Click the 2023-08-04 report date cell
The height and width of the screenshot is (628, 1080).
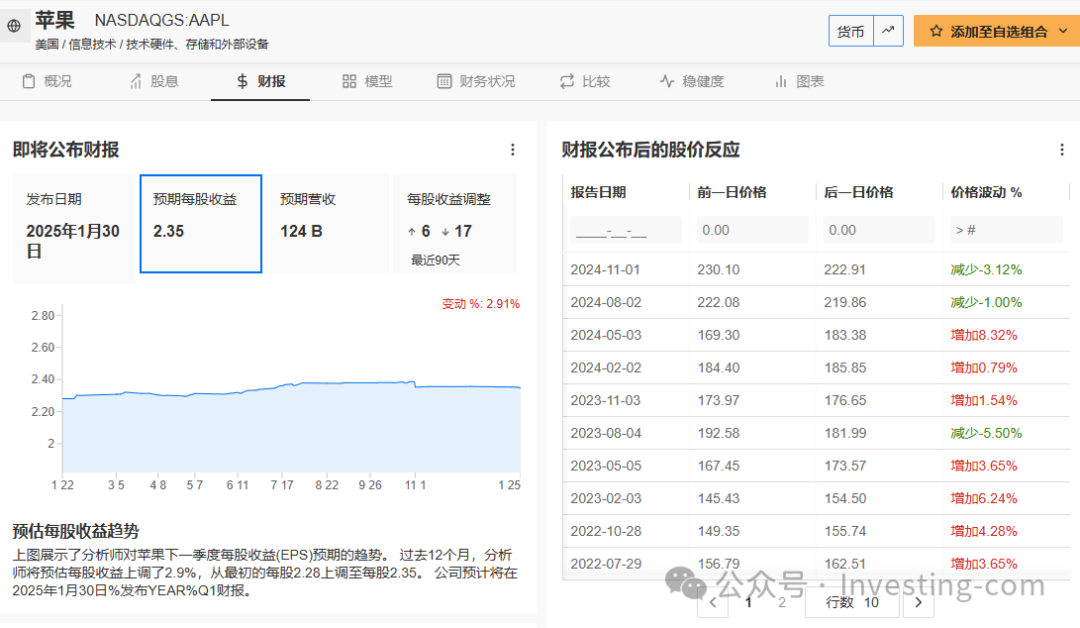pos(605,433)
